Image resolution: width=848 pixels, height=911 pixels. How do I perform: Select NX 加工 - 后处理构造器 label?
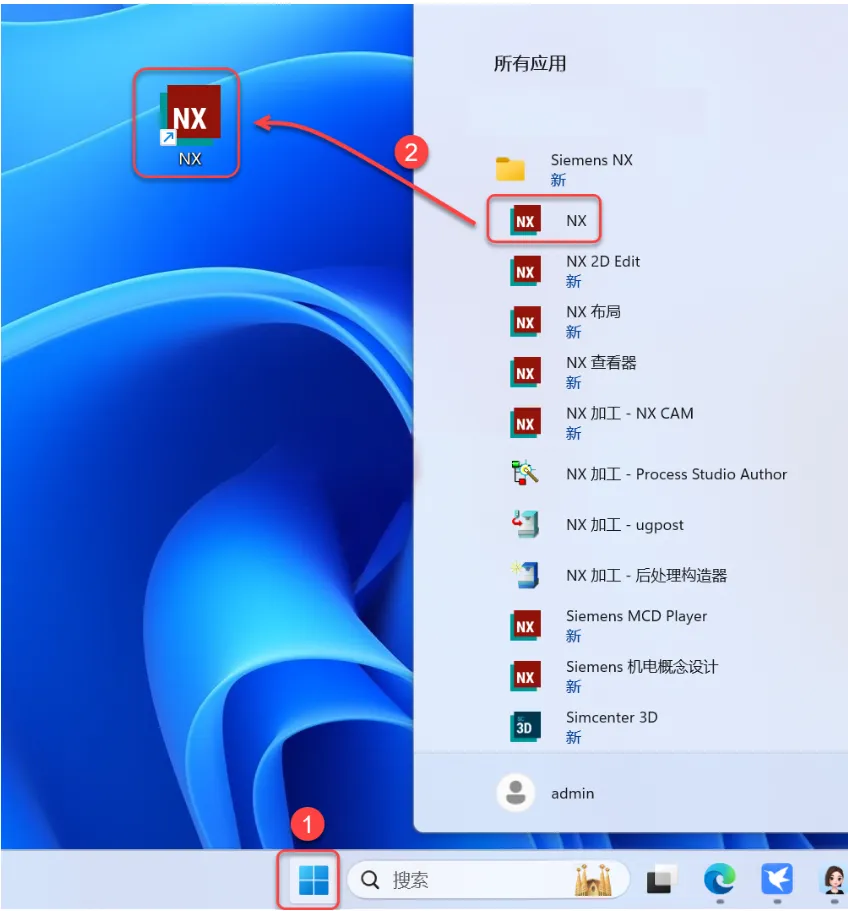click(x=646, y=575)
